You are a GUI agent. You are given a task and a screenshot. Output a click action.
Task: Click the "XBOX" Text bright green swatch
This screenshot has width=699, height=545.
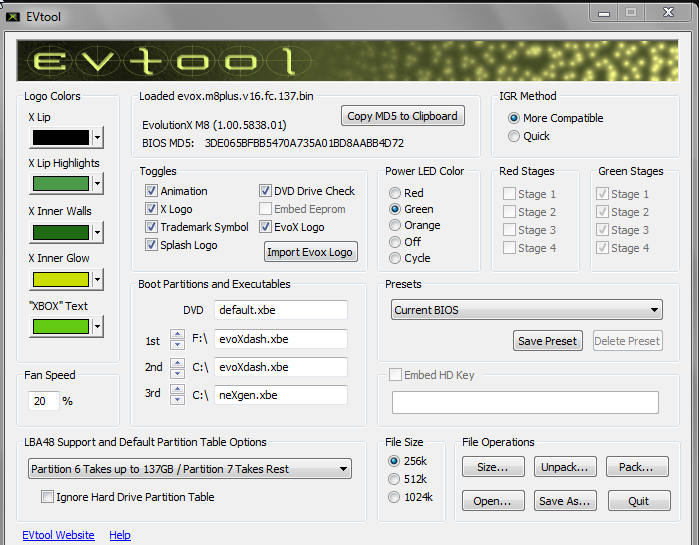(61, 327)
